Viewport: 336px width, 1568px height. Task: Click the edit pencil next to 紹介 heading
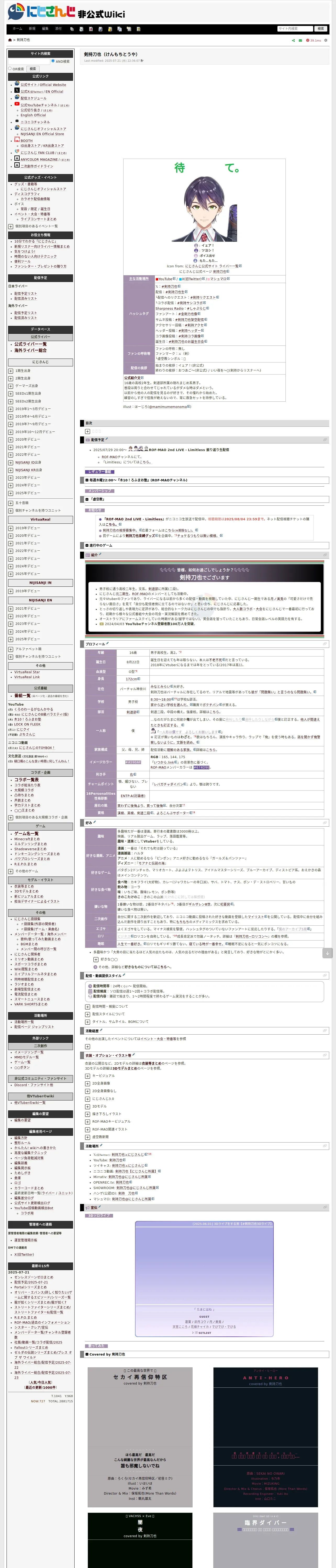click(100, 555)
